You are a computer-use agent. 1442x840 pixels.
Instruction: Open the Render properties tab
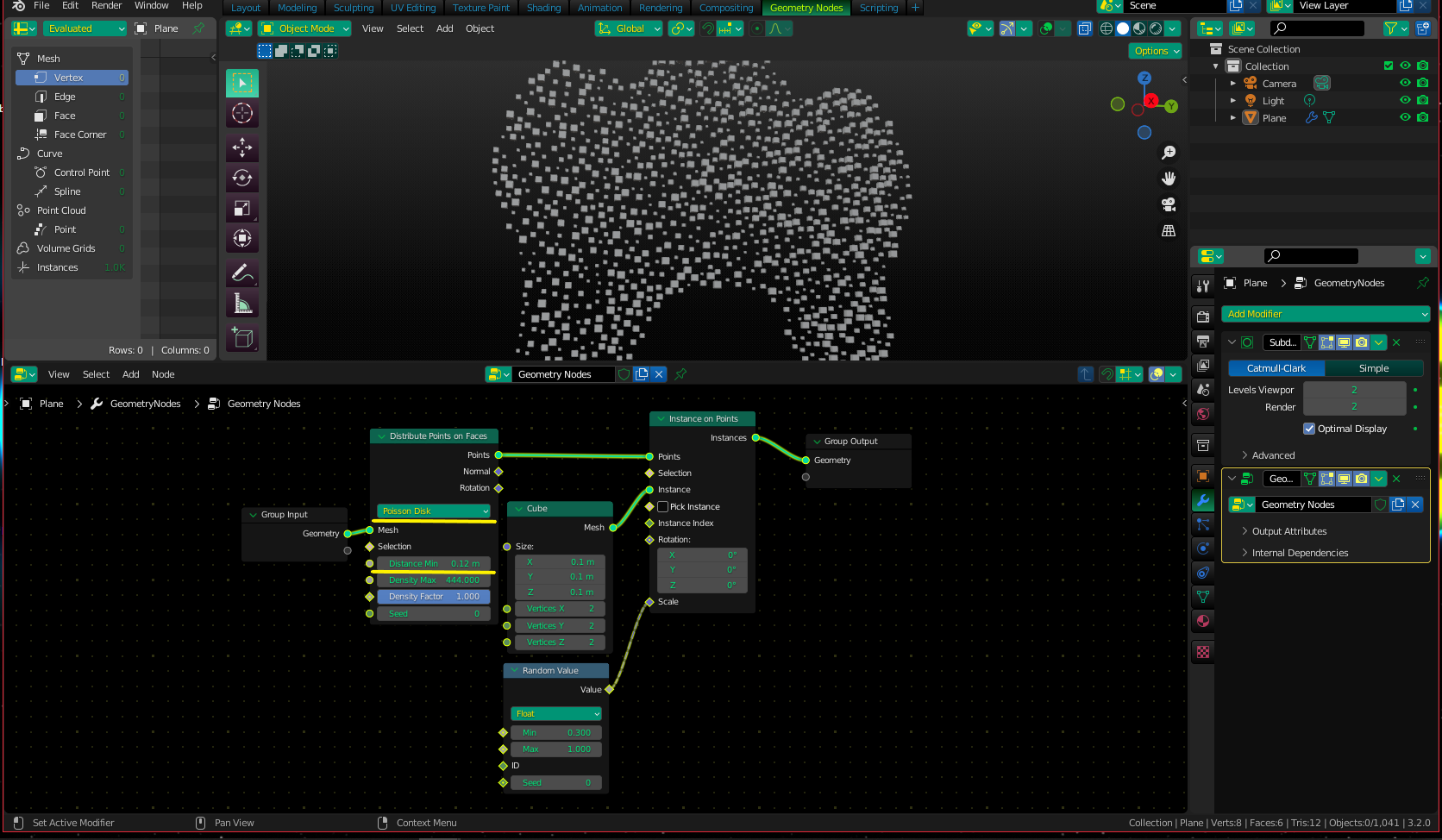1203,317
